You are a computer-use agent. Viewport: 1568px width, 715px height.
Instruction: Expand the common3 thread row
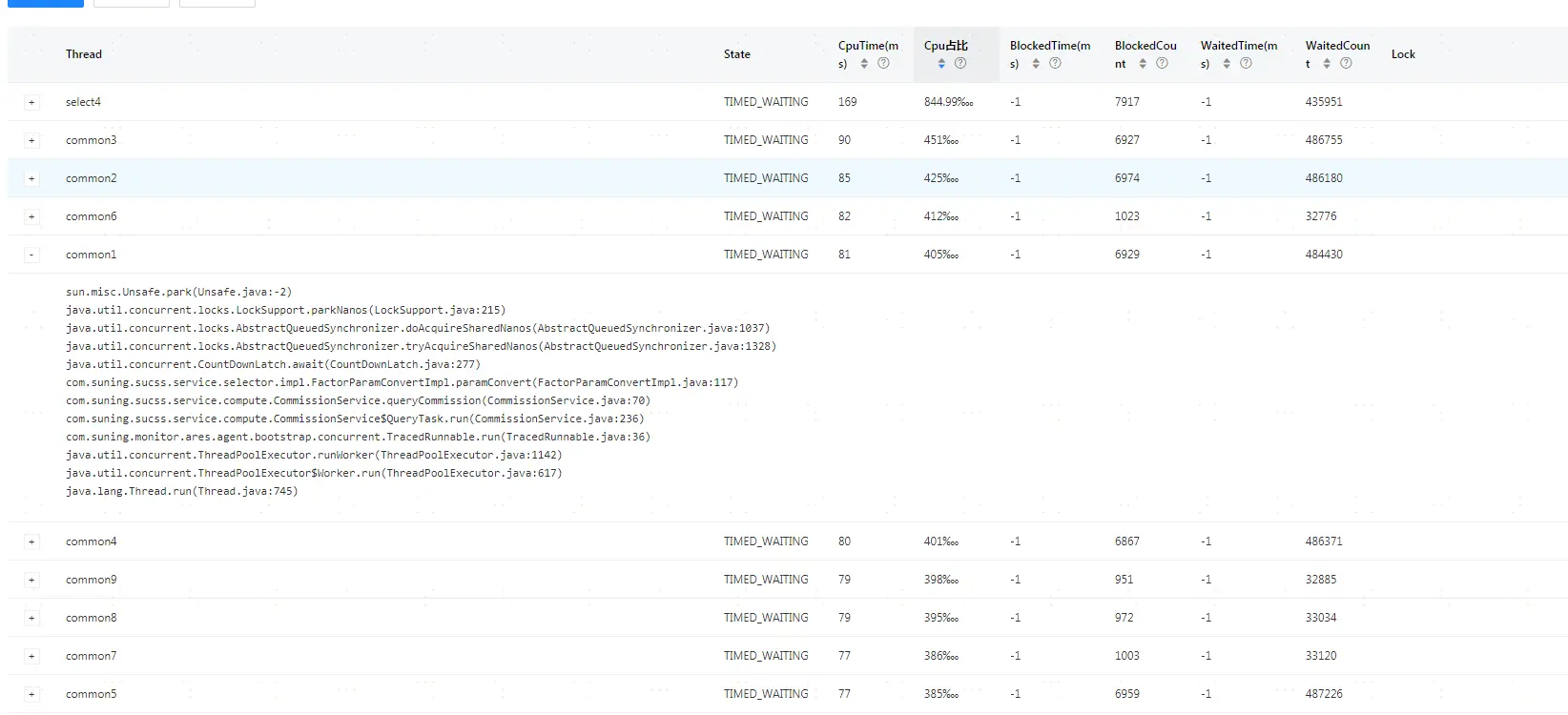coord(31,140)
